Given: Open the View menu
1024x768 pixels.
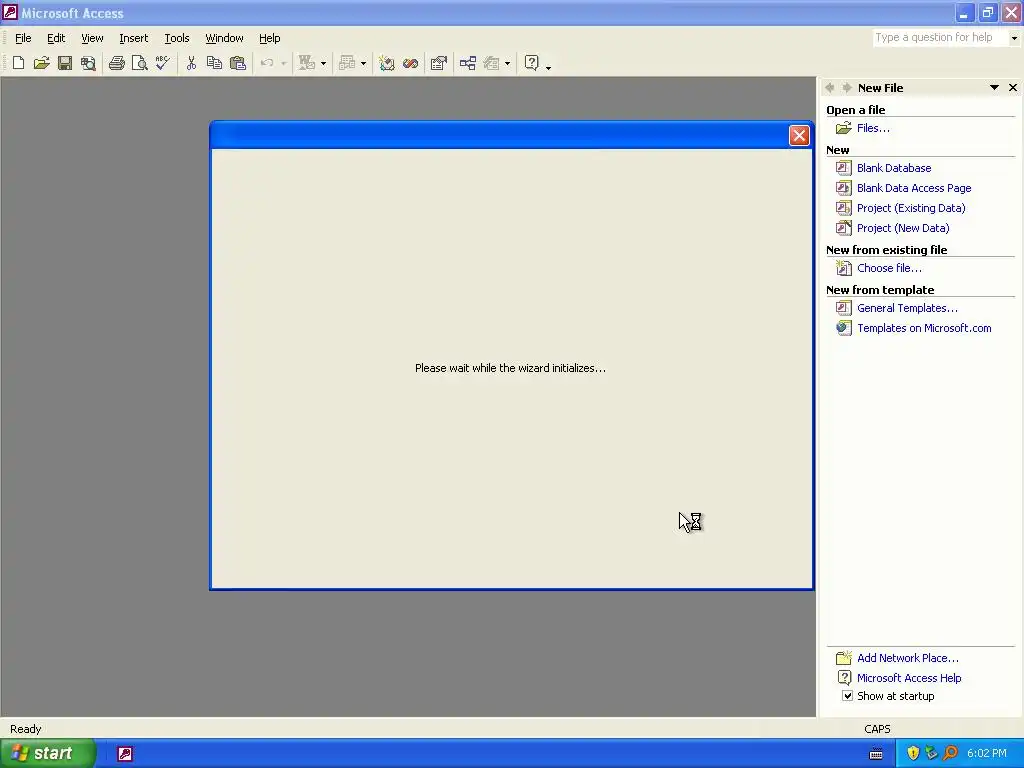Looking at the screenshot, I should [x=92, y=38].
